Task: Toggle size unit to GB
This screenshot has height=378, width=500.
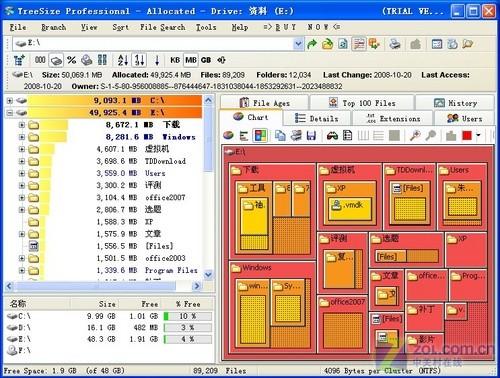Action: click(x=206, y=60)
